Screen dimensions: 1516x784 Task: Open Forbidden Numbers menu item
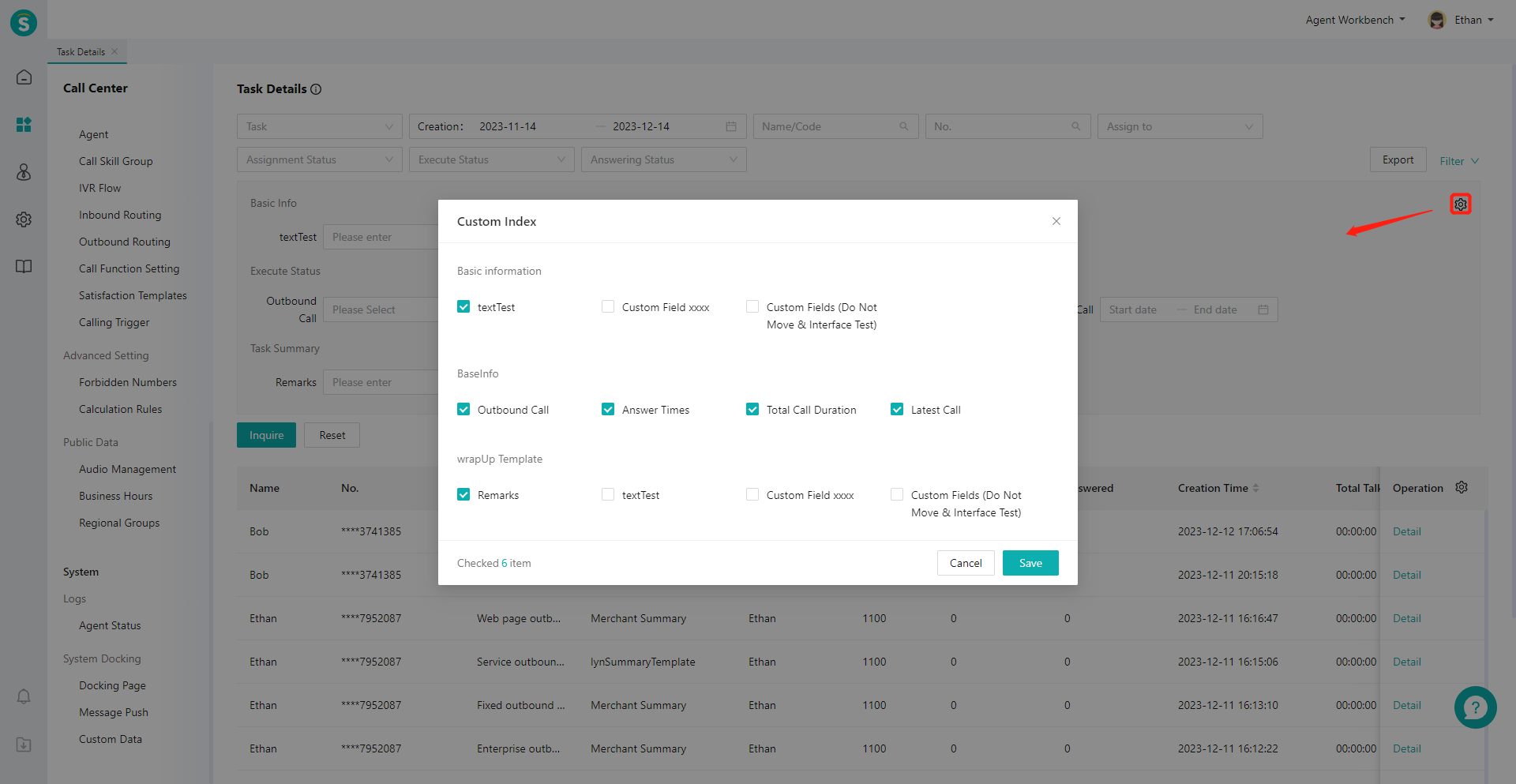tap(128, 382)
